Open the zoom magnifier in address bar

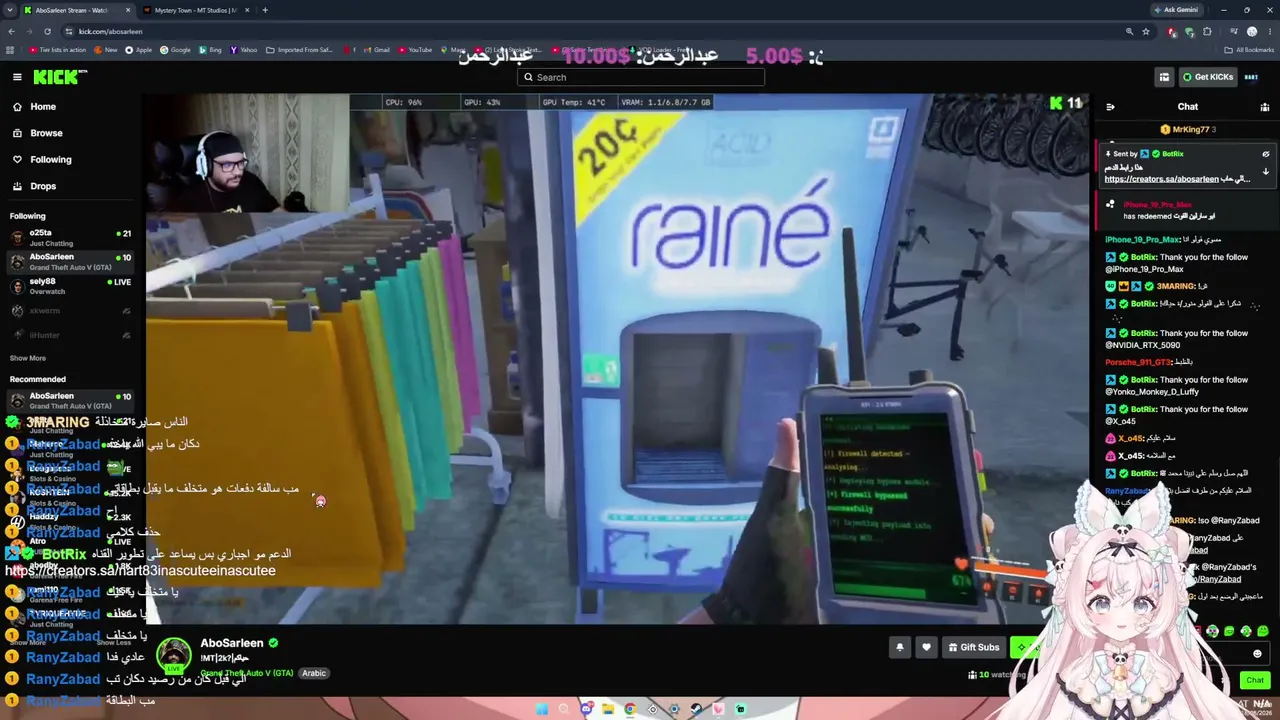[1129, 31]
